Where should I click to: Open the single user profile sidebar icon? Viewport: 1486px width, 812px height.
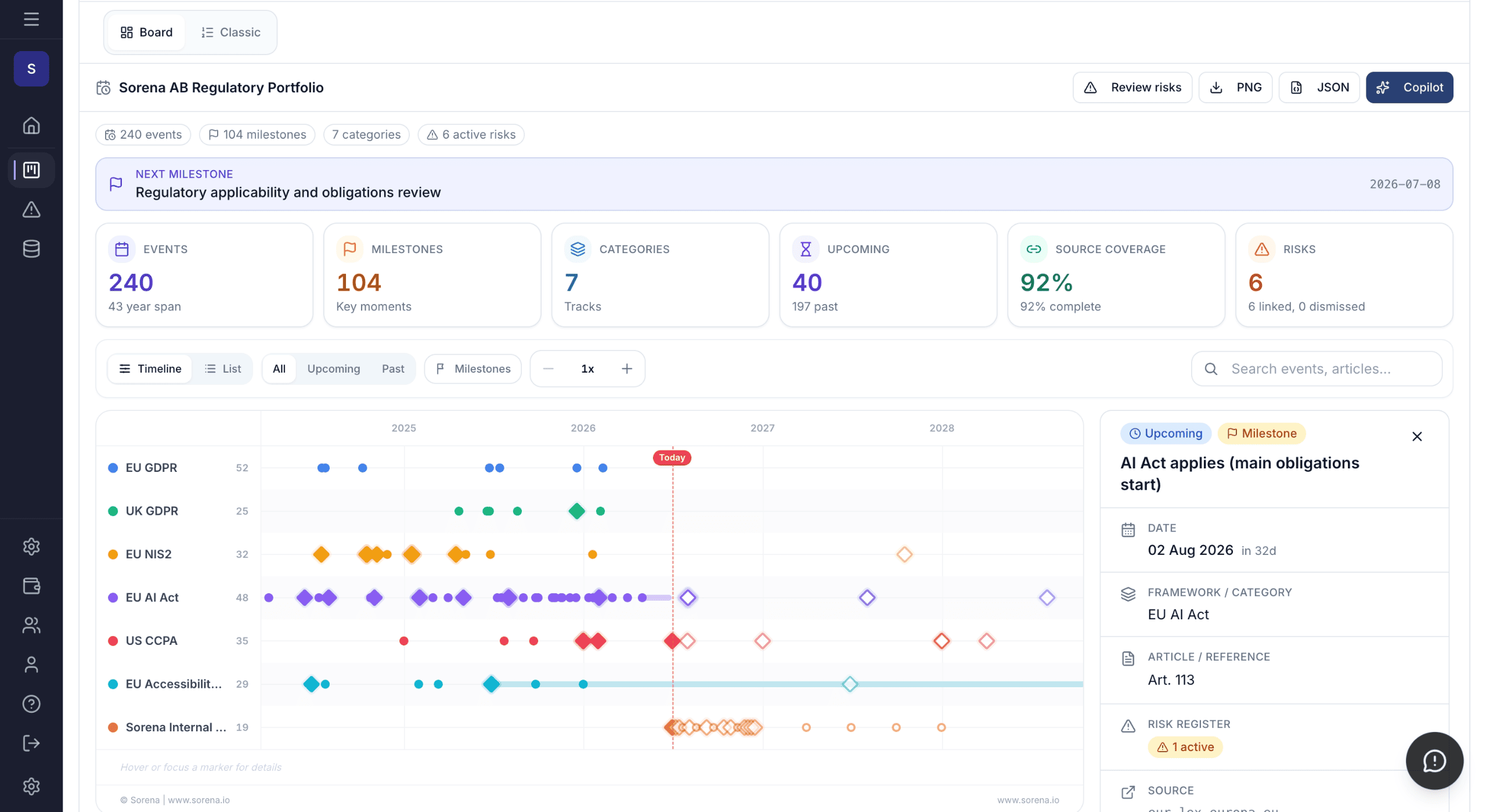coord(31,665)
